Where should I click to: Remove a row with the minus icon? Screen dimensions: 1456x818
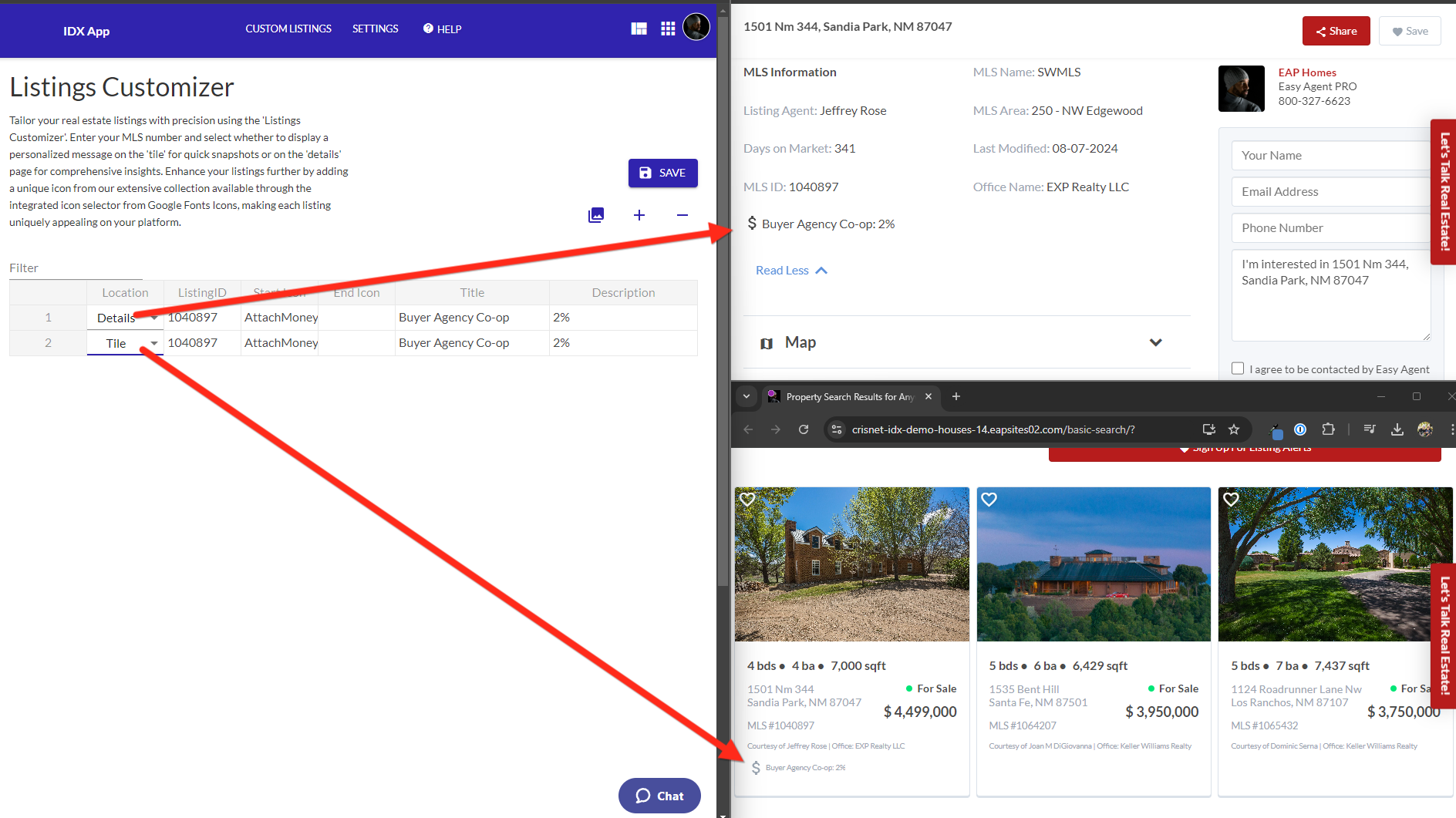coord(682,215)
